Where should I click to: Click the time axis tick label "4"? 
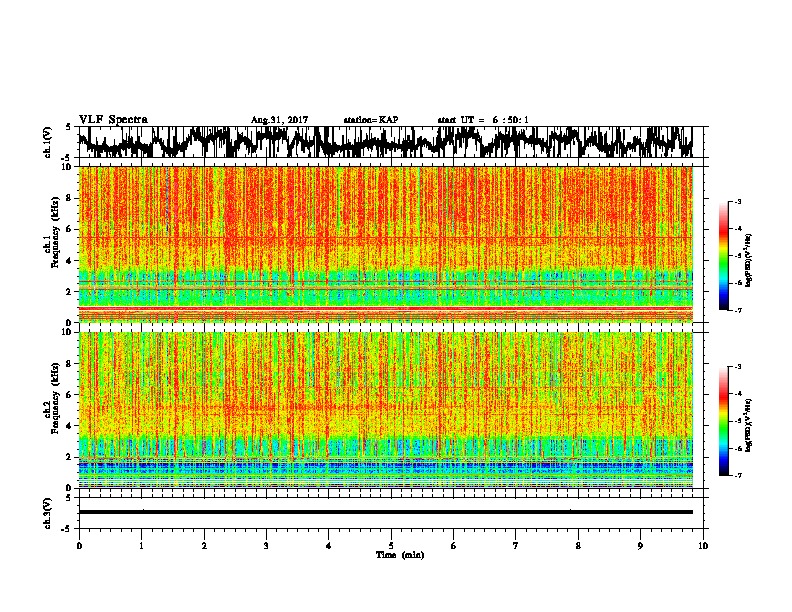point(329,546)
